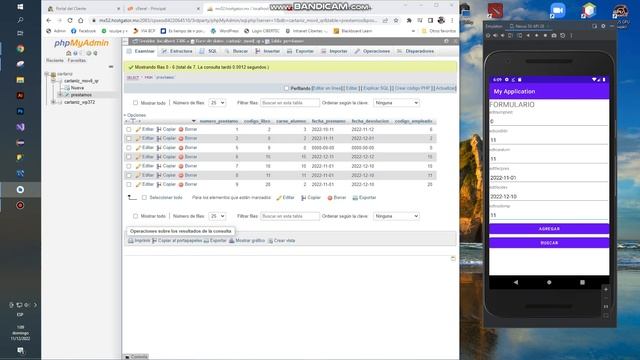Viewport: 640px width, 360px height.
Task: Click Favoritas link in phpMyAdmin sidebar
Action: click(77, 60)
